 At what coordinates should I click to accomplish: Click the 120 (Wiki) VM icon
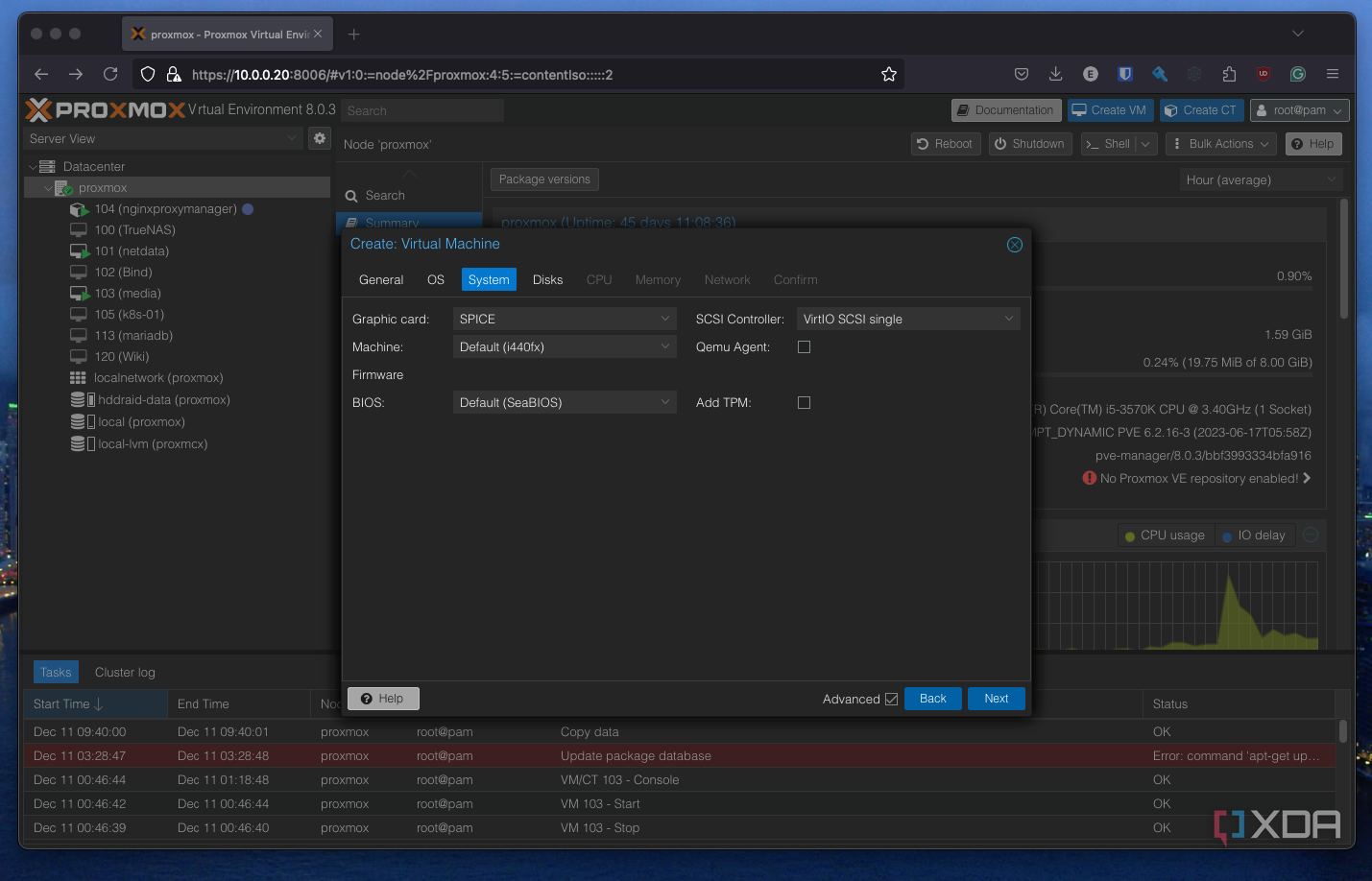pyautogui.click(x=79, y=357)
